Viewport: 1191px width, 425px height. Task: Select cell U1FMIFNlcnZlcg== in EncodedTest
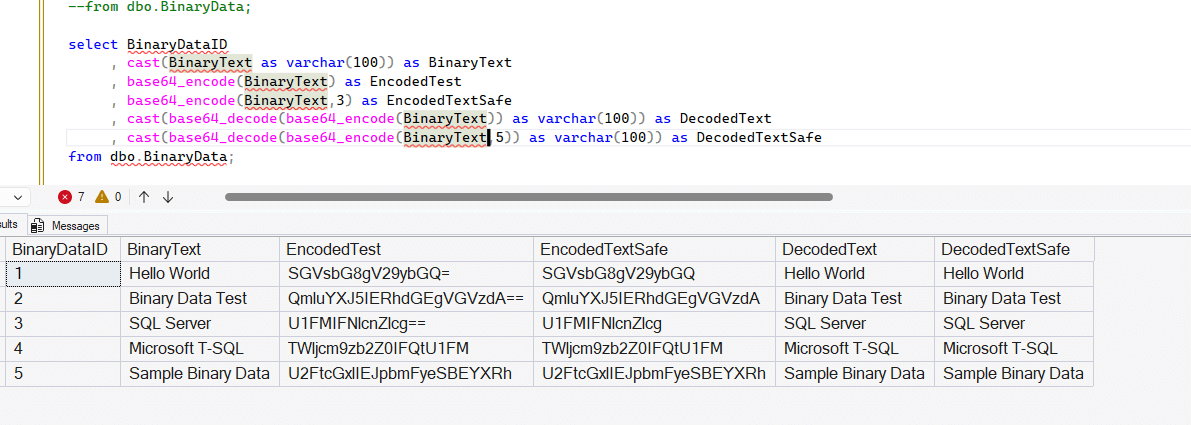[406, 324]
